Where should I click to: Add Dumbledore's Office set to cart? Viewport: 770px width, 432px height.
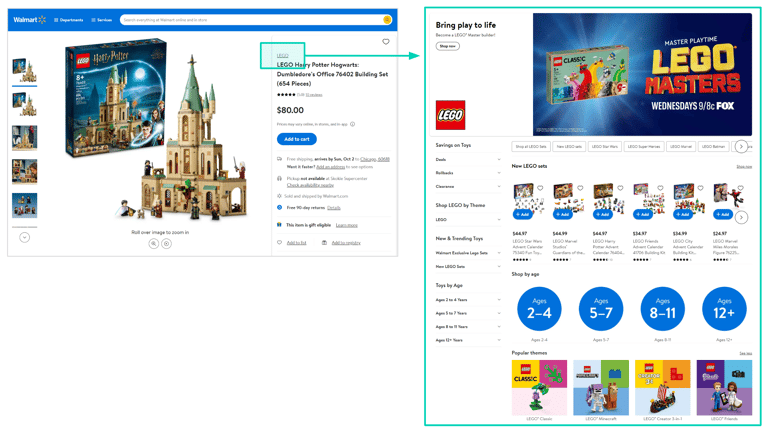(x=297, y=139)
